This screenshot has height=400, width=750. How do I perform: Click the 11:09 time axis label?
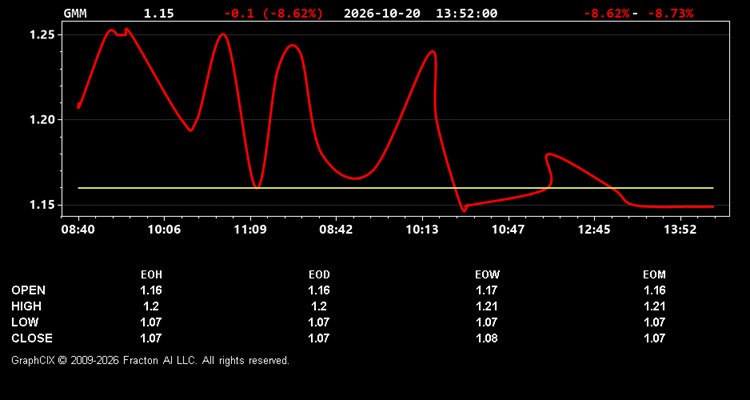[x=250, y=230]
